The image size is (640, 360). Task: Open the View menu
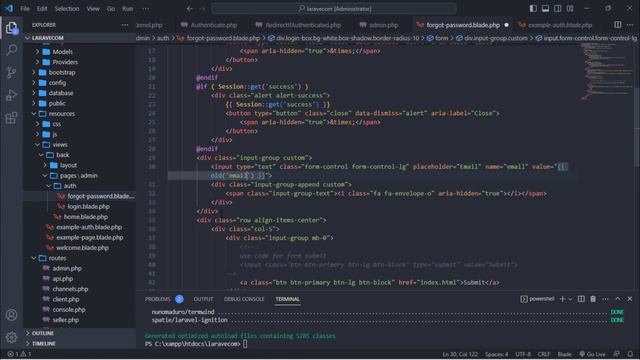pyautogui.click(x=93, y=9)
